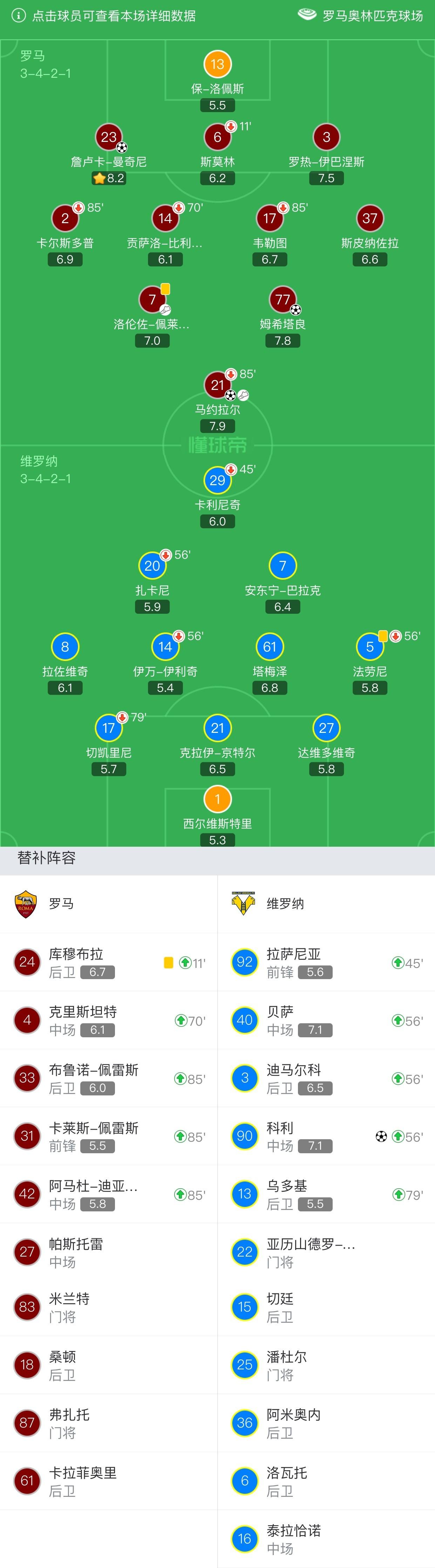Tap 点击球员可查看本场详细数据 hint text
This screenshot has height=1568, width=435.
pyautogui.click(x=114, y=16)
